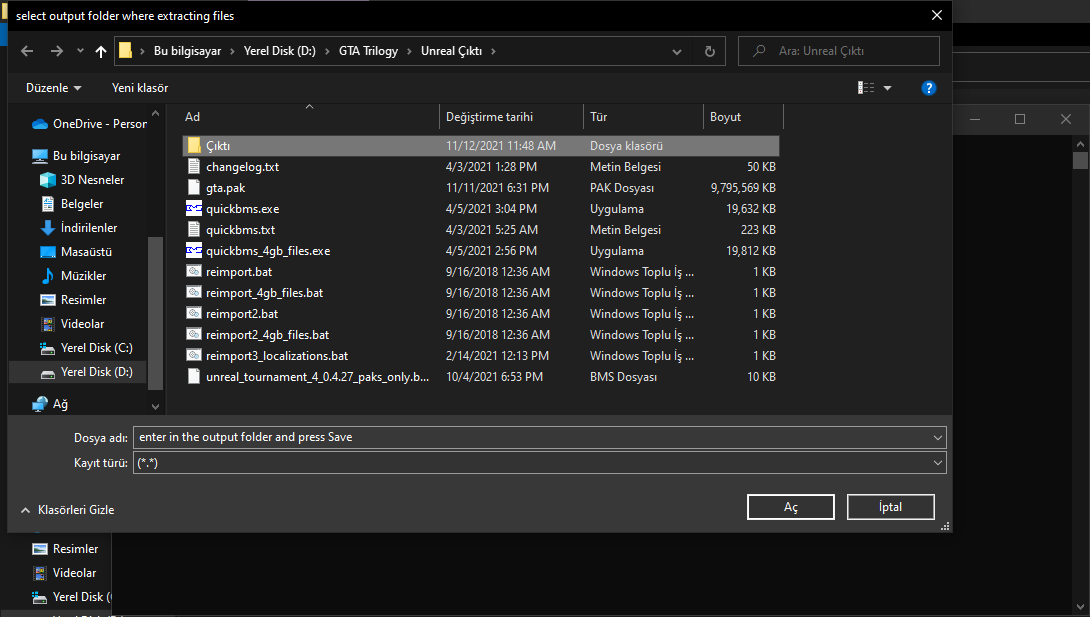Open Resimler in the background Explorer window
1090x617 pixels.
click(66, 549)
